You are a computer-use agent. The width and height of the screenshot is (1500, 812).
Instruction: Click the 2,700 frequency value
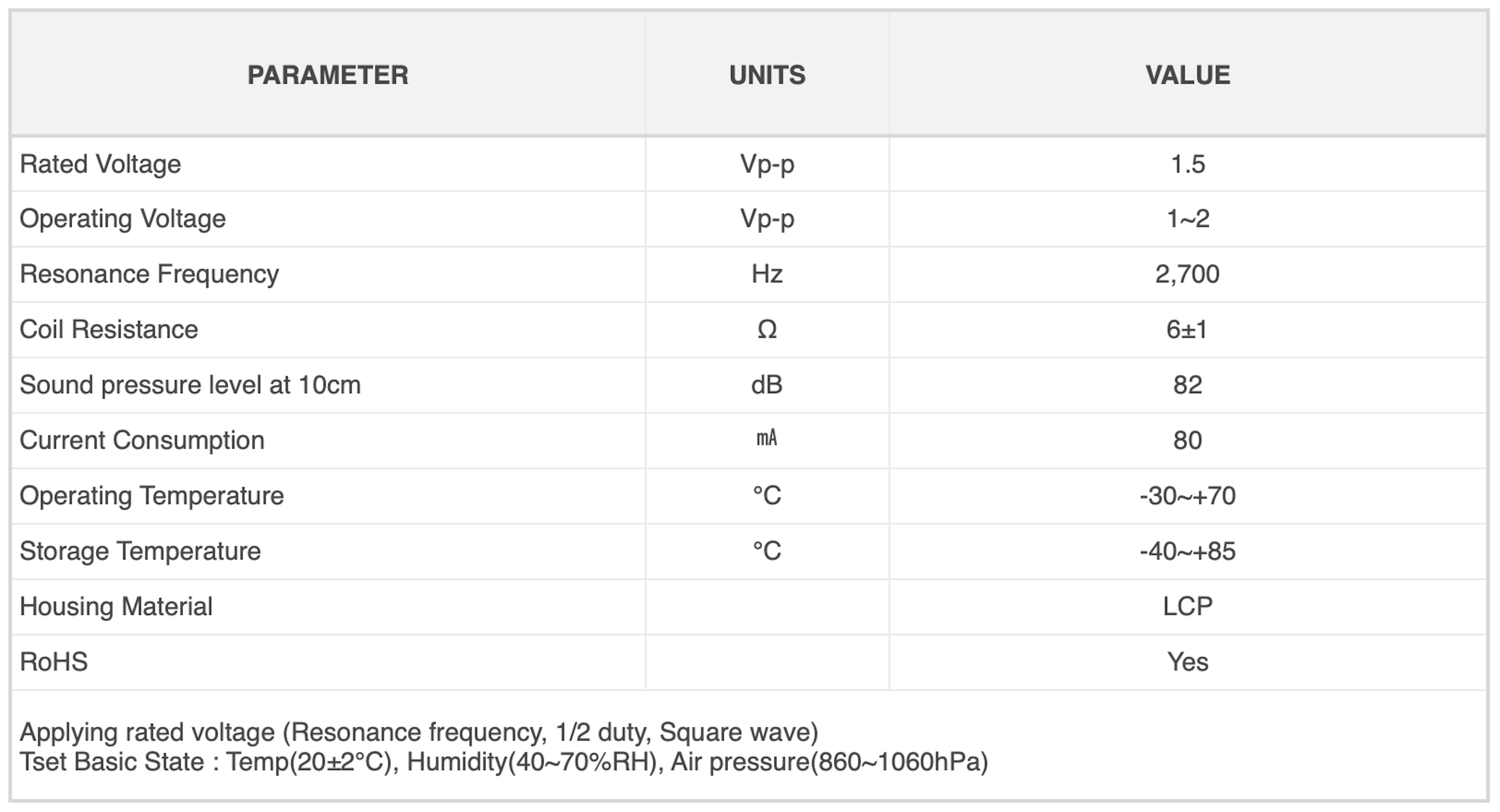[1187, 274]
